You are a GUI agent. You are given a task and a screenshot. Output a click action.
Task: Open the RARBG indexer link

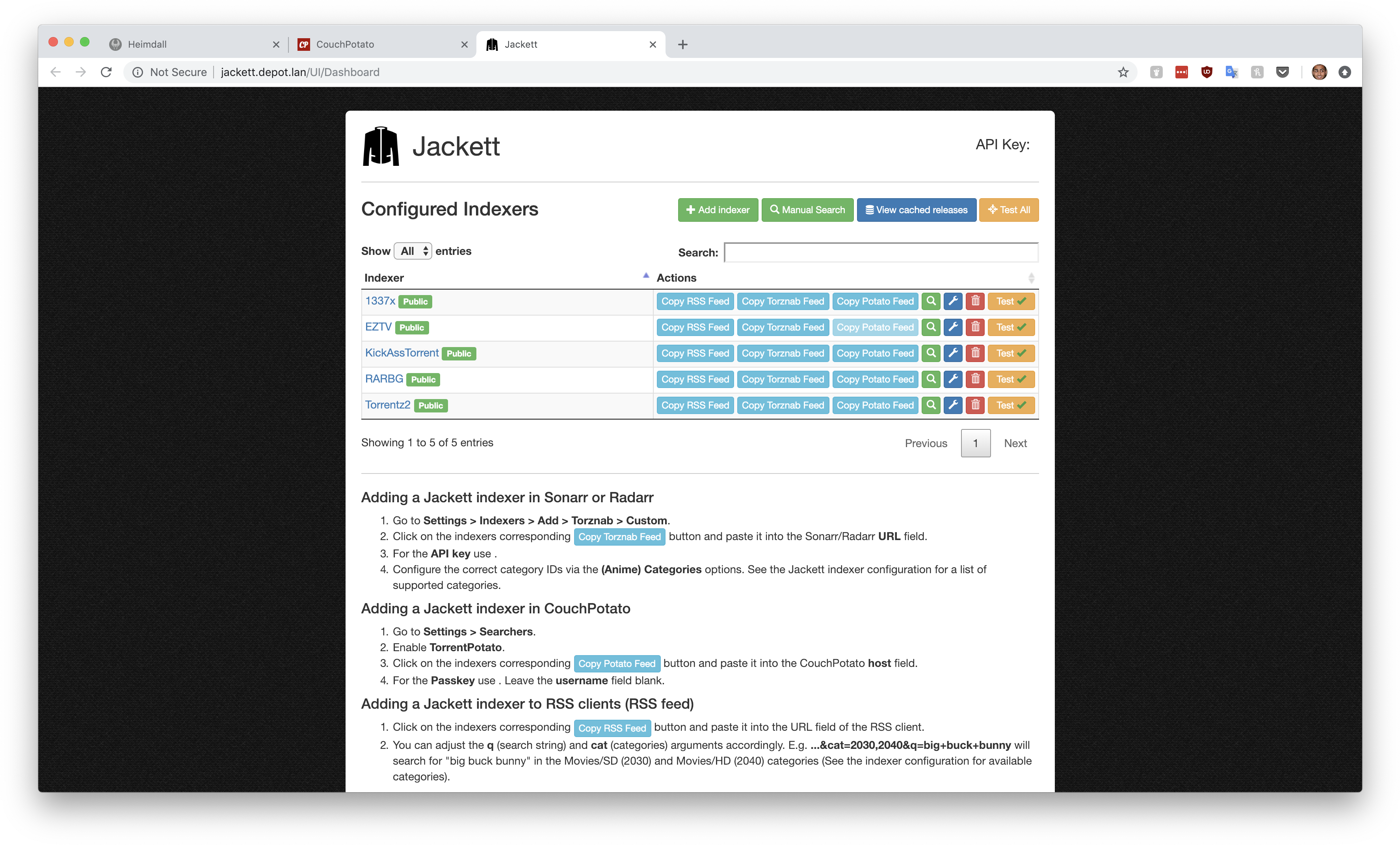(x=384, y=379)
